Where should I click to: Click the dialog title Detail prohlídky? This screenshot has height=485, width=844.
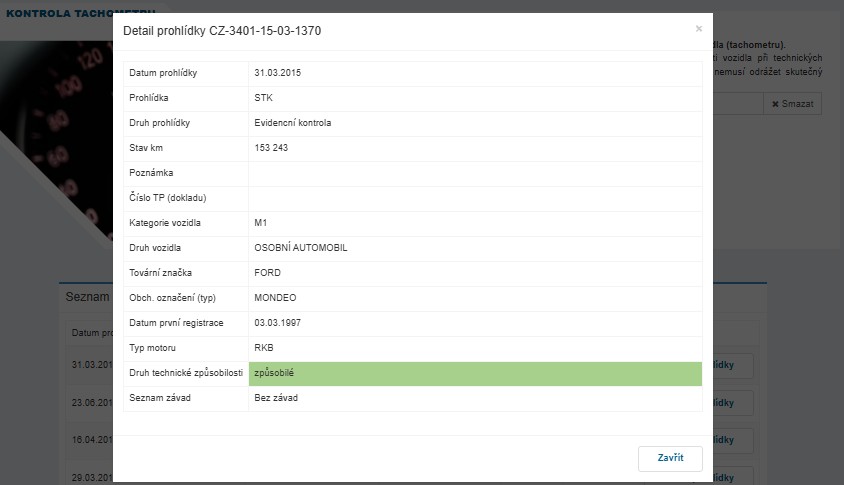pos(222,31)
